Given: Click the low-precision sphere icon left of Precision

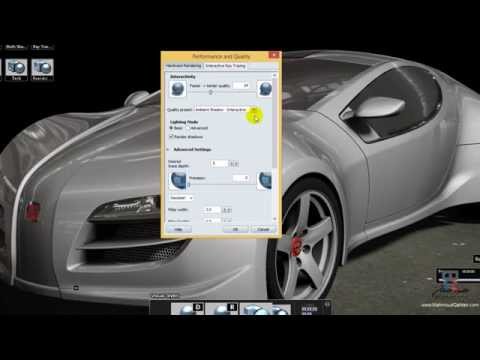Looking at the screenshot, I should [178, 181].
